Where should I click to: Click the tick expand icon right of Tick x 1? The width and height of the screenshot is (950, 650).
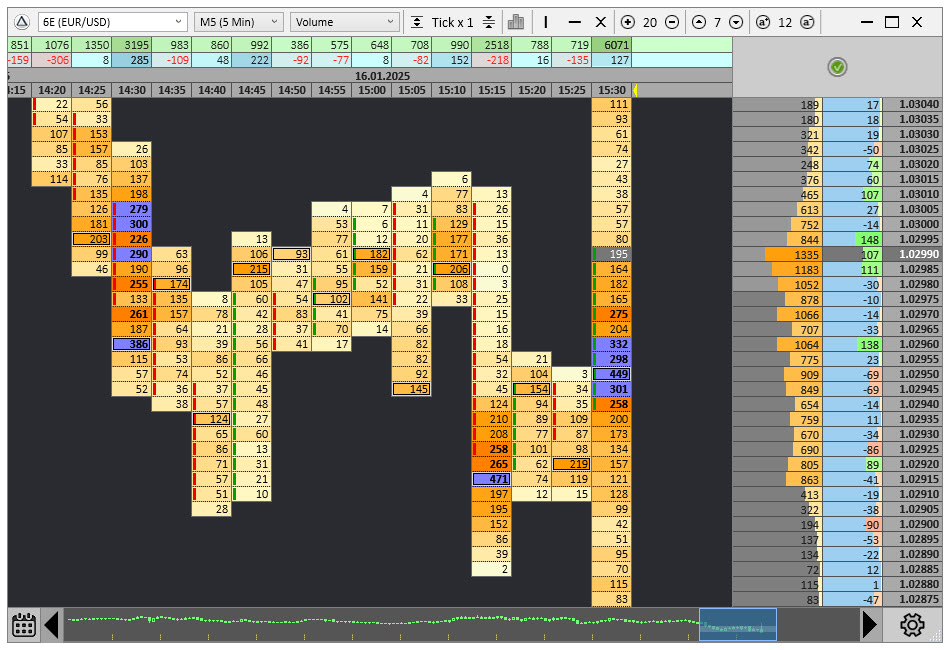[x=488, y=22]
